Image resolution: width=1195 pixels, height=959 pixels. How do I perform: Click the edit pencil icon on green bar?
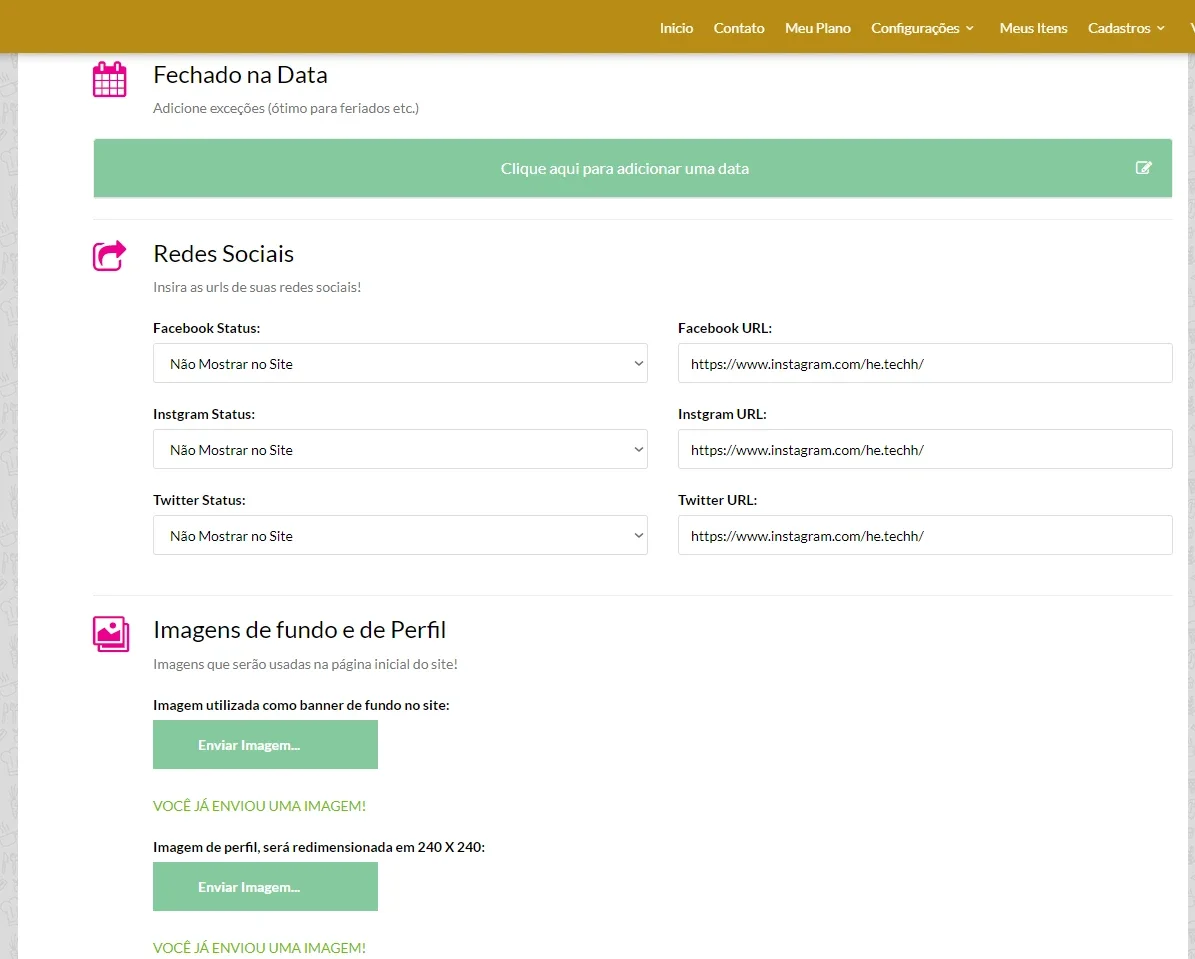(1143, 168)
